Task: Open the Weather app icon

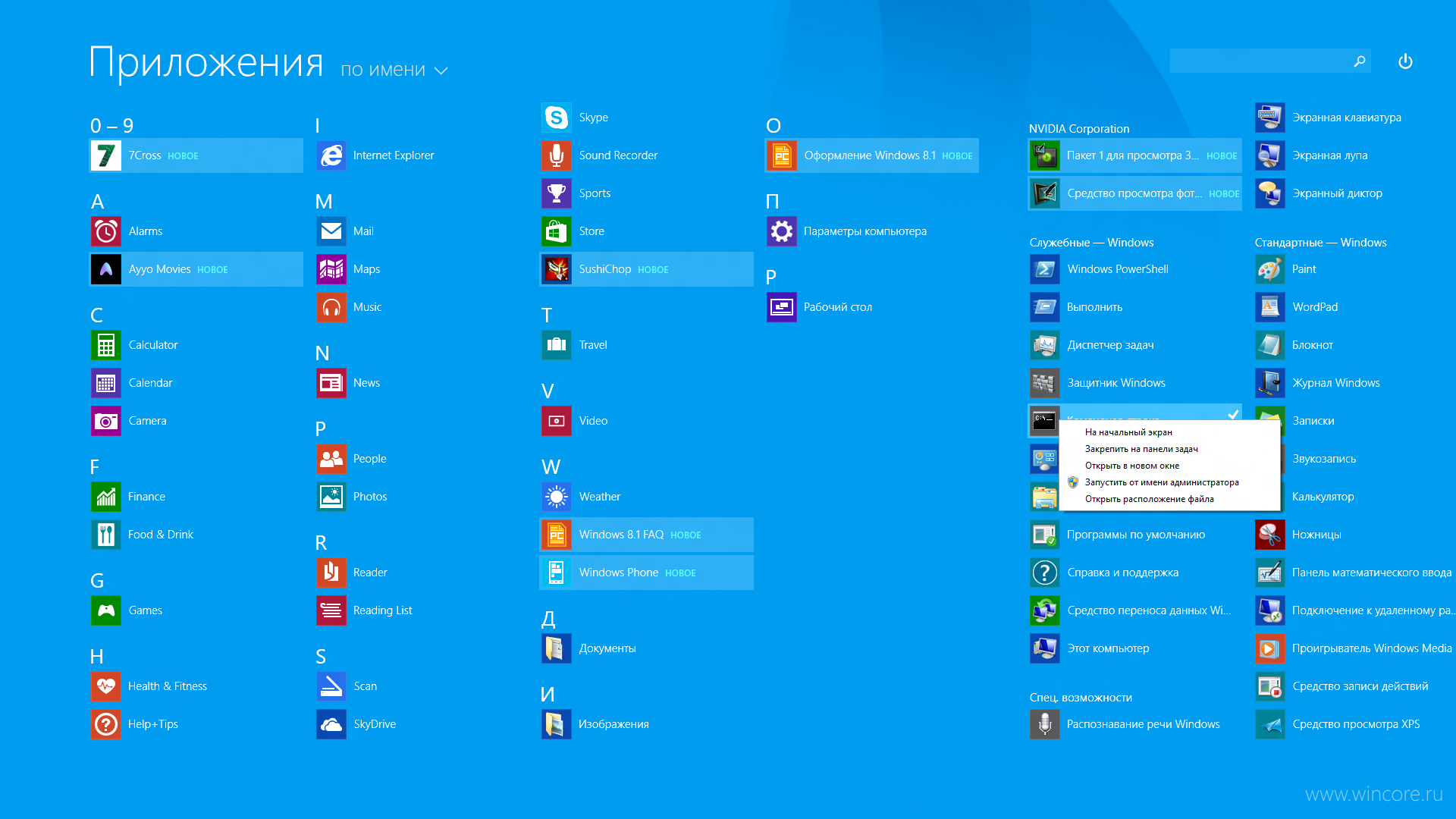Action: [x=557, y=497]
